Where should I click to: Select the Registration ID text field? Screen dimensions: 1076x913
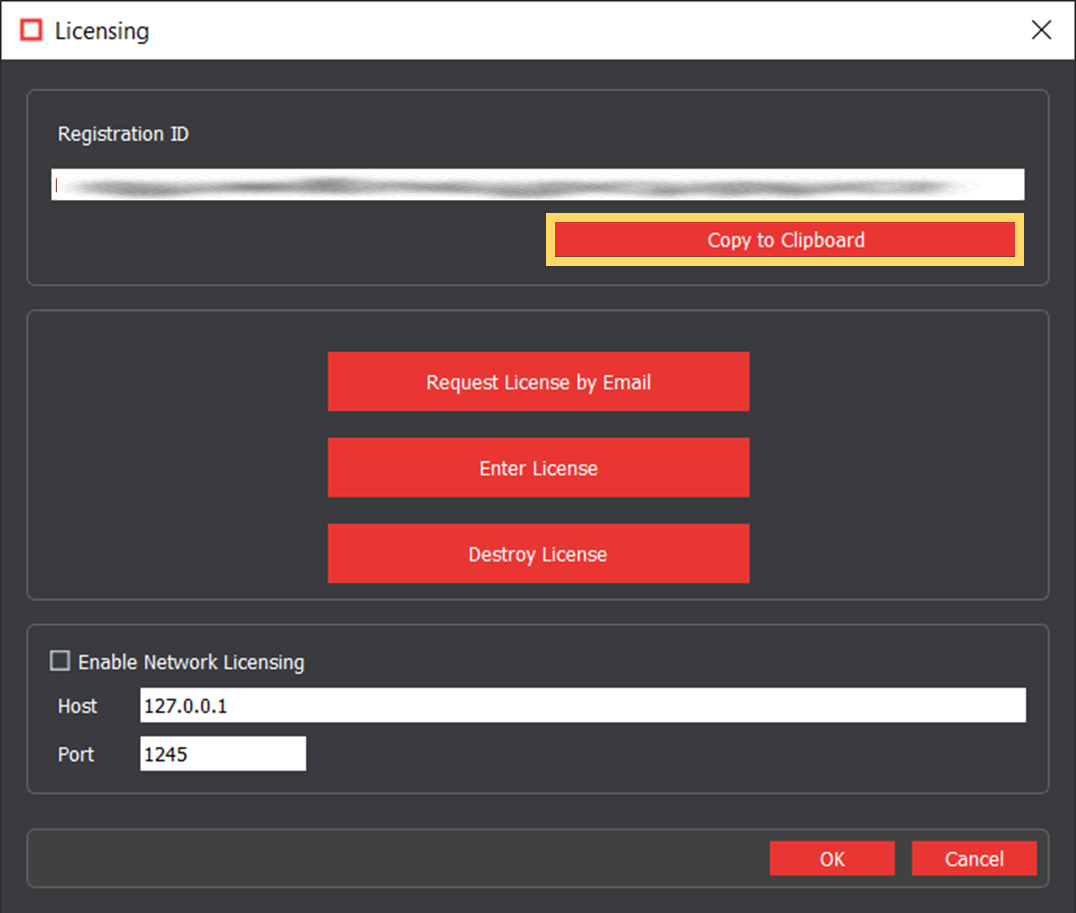537,185
